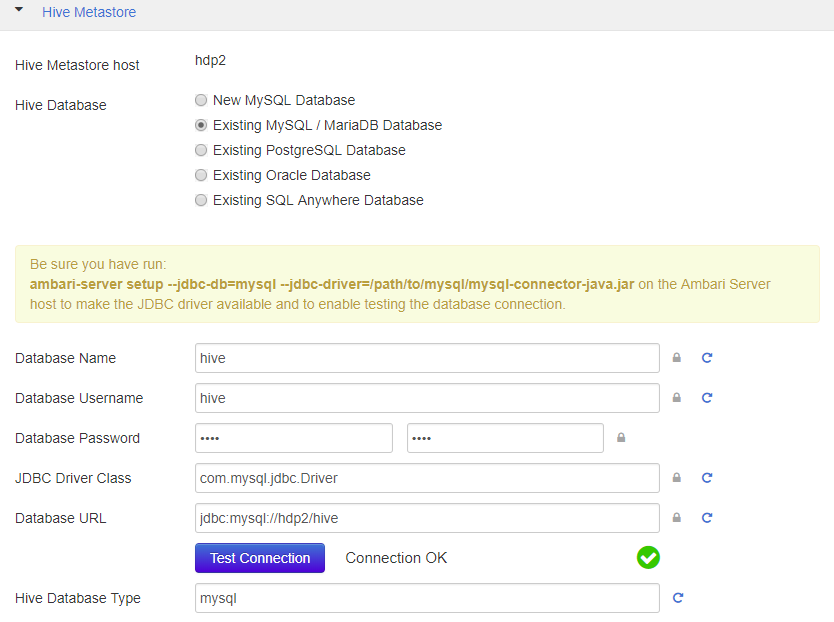
Task: Pick Existing SQL Anywhere Database radio
Action: pyautogui.click(x=201, y=200)
